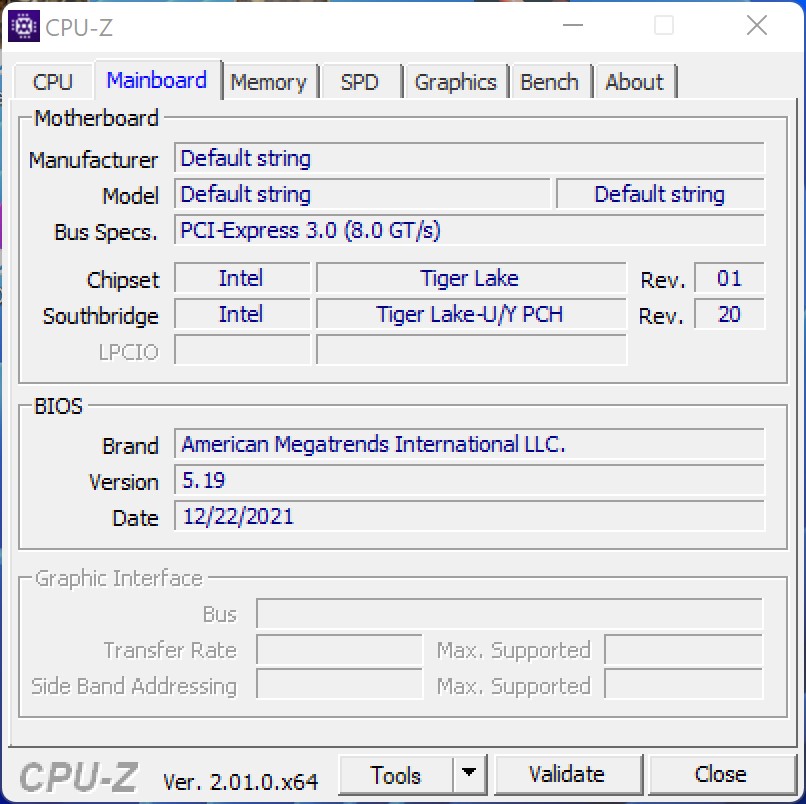Image resolution: width=806 pixels, height=804 pixels.
Task: Minimize the CPU-Z window
Action: 573,25
